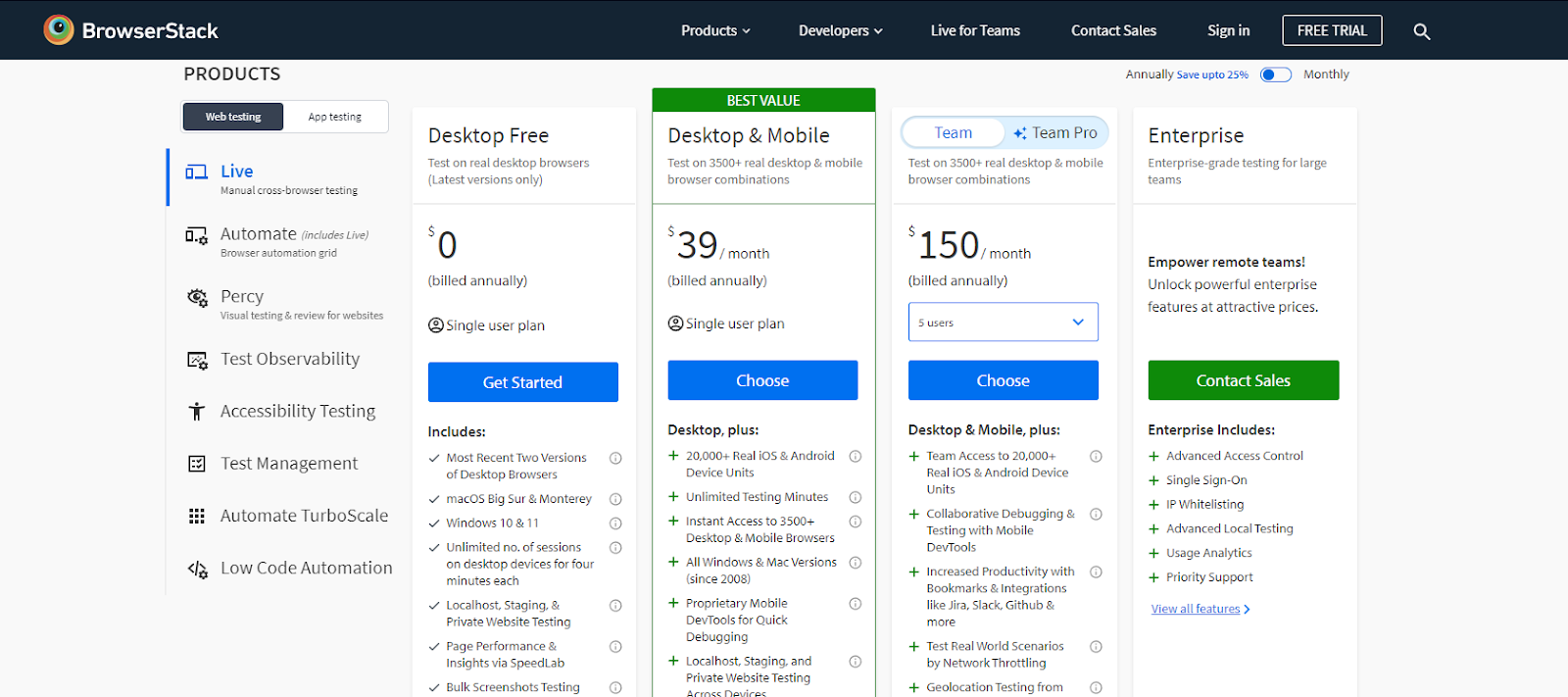Image resolution: width=1568 pixels, height=697 pixels.
Task: Click the BEST VALUE banner
Action: (763, 100)
